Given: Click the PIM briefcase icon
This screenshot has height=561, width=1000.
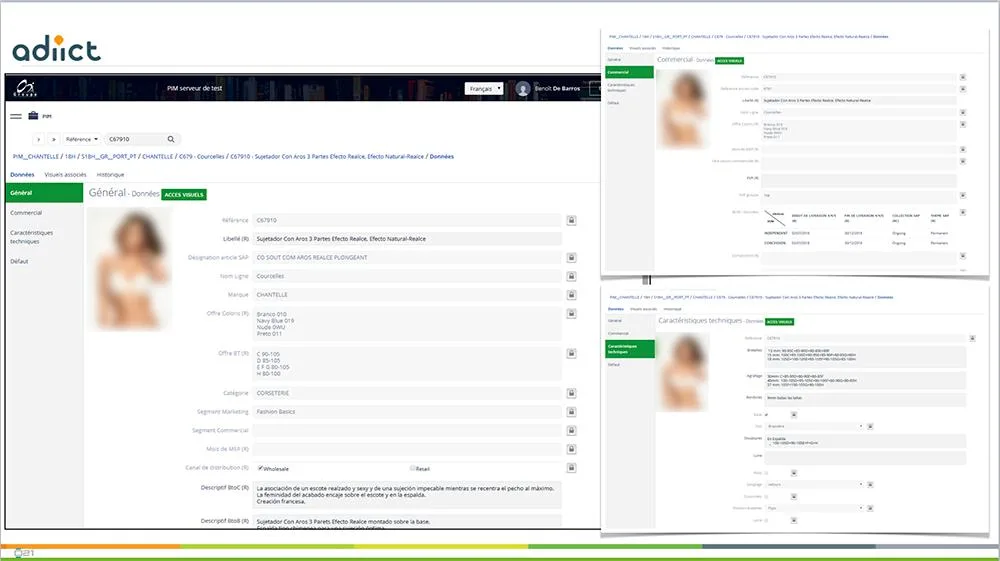Looking at the screenshot, I should coord(33,115).
